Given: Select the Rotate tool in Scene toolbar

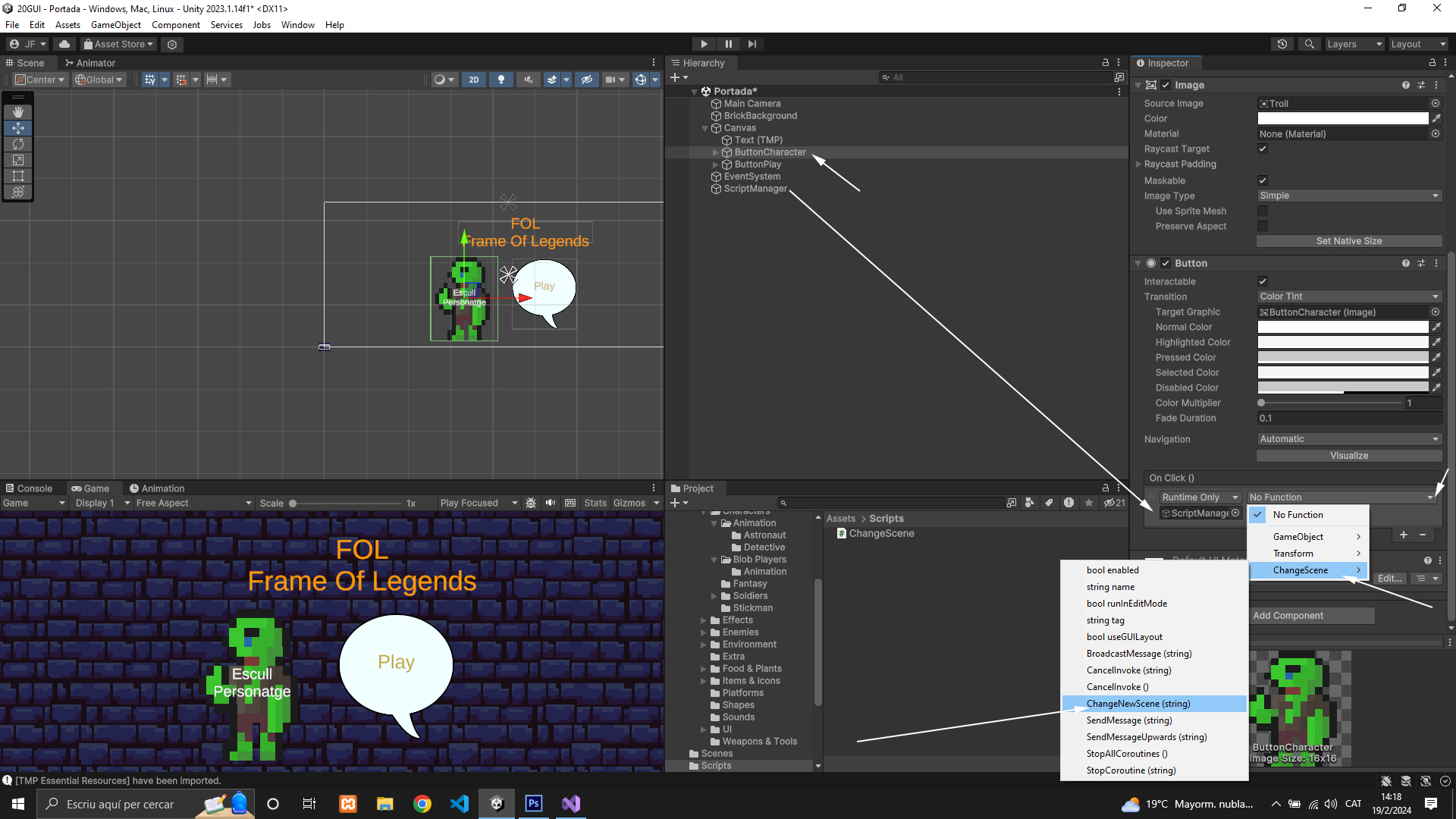Looking at the screenshot, I should pyautogui.click(x=18, y=144).
